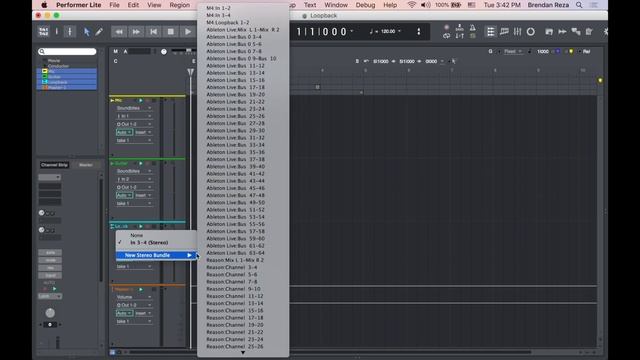Switch to the Master tab
Image resolution: width=640 pixels, height=360 pixels.
coord(86,165)
